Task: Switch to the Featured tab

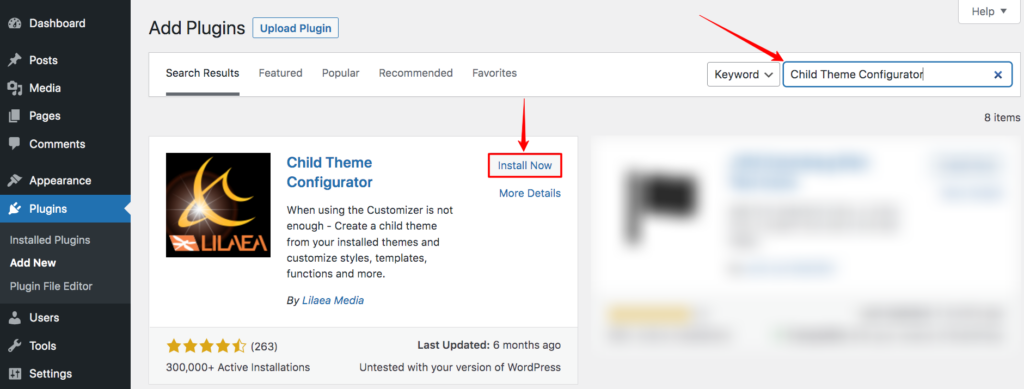Action: tap(280, 73)
